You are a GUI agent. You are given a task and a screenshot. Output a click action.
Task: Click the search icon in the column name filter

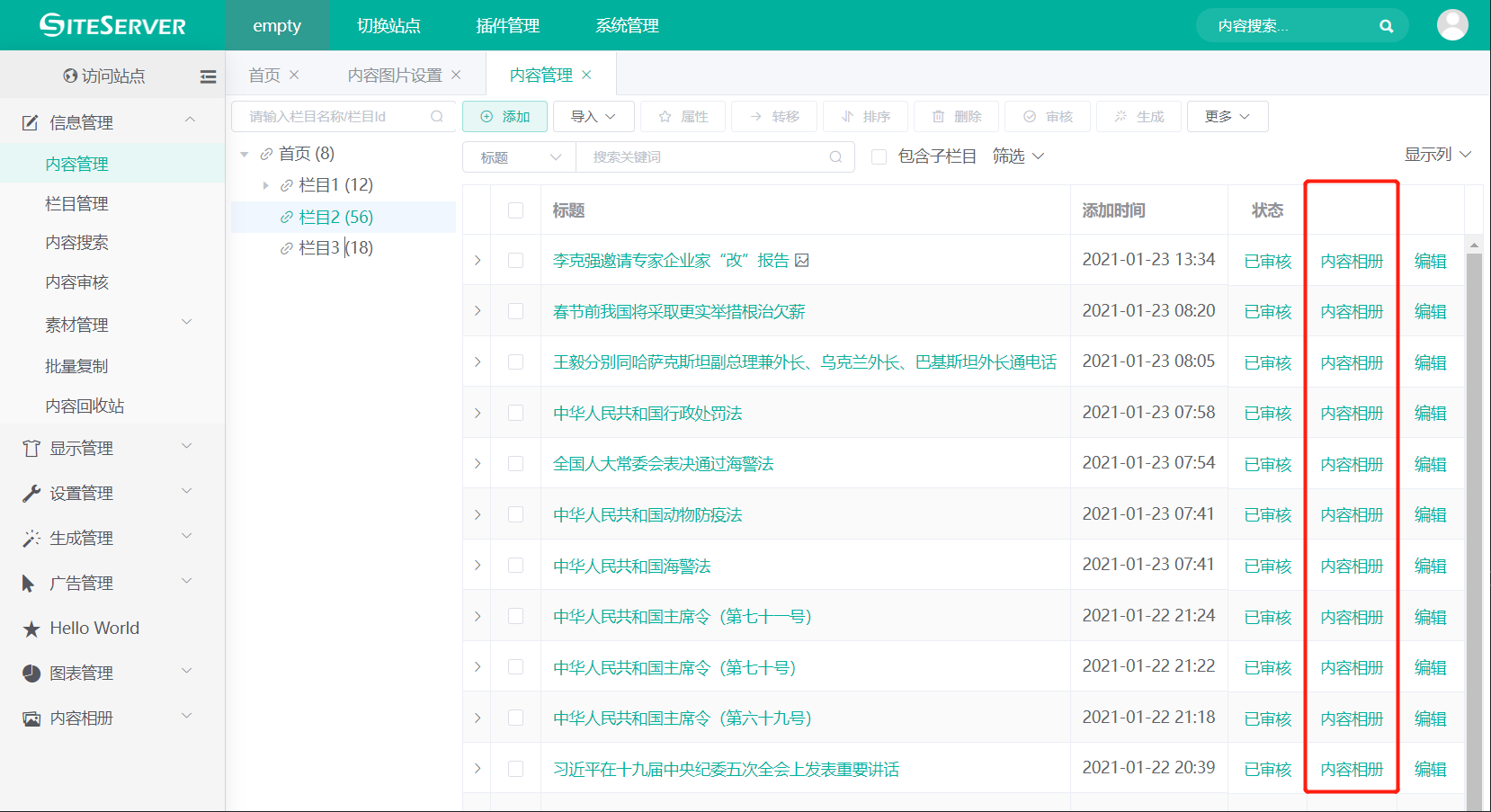click(437, 116)
